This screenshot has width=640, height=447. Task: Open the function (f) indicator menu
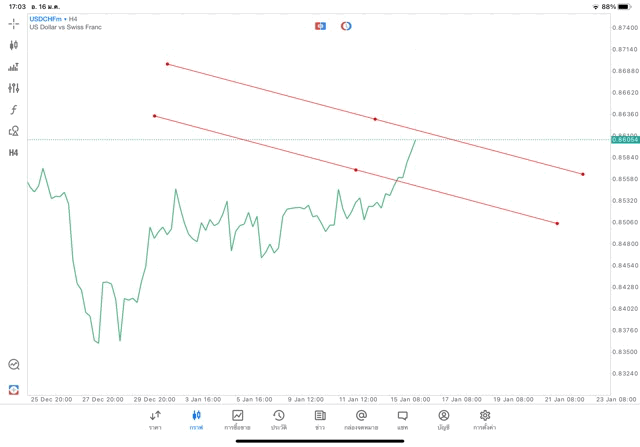(x=13, y=109)
